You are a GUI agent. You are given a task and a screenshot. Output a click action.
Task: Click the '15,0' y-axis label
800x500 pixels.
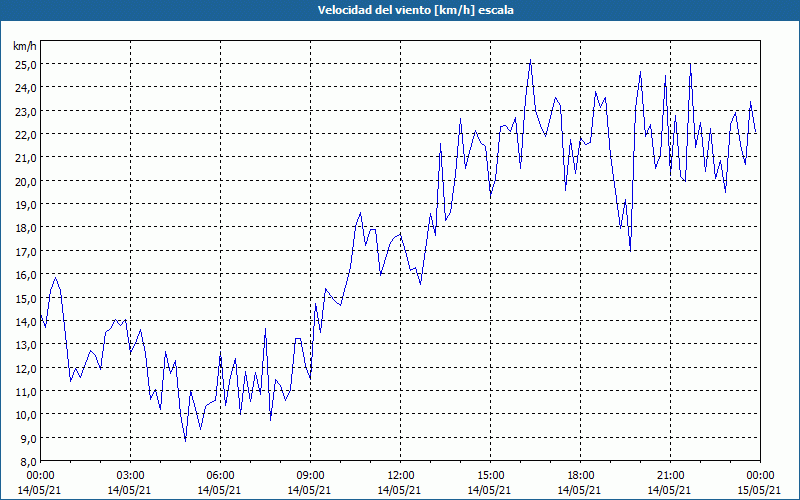tap(27, 298)
